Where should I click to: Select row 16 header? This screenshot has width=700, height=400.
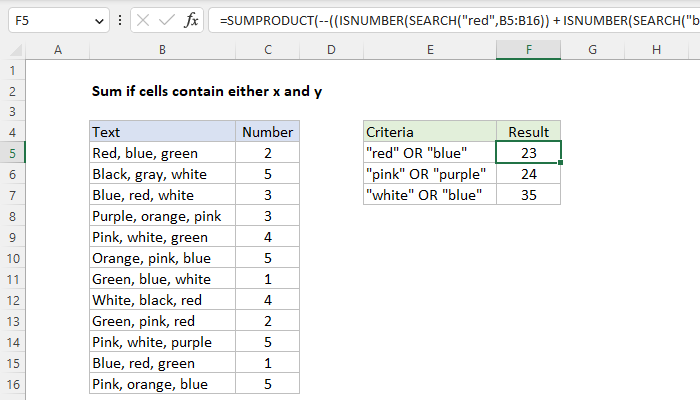click(x=12, y=384)
